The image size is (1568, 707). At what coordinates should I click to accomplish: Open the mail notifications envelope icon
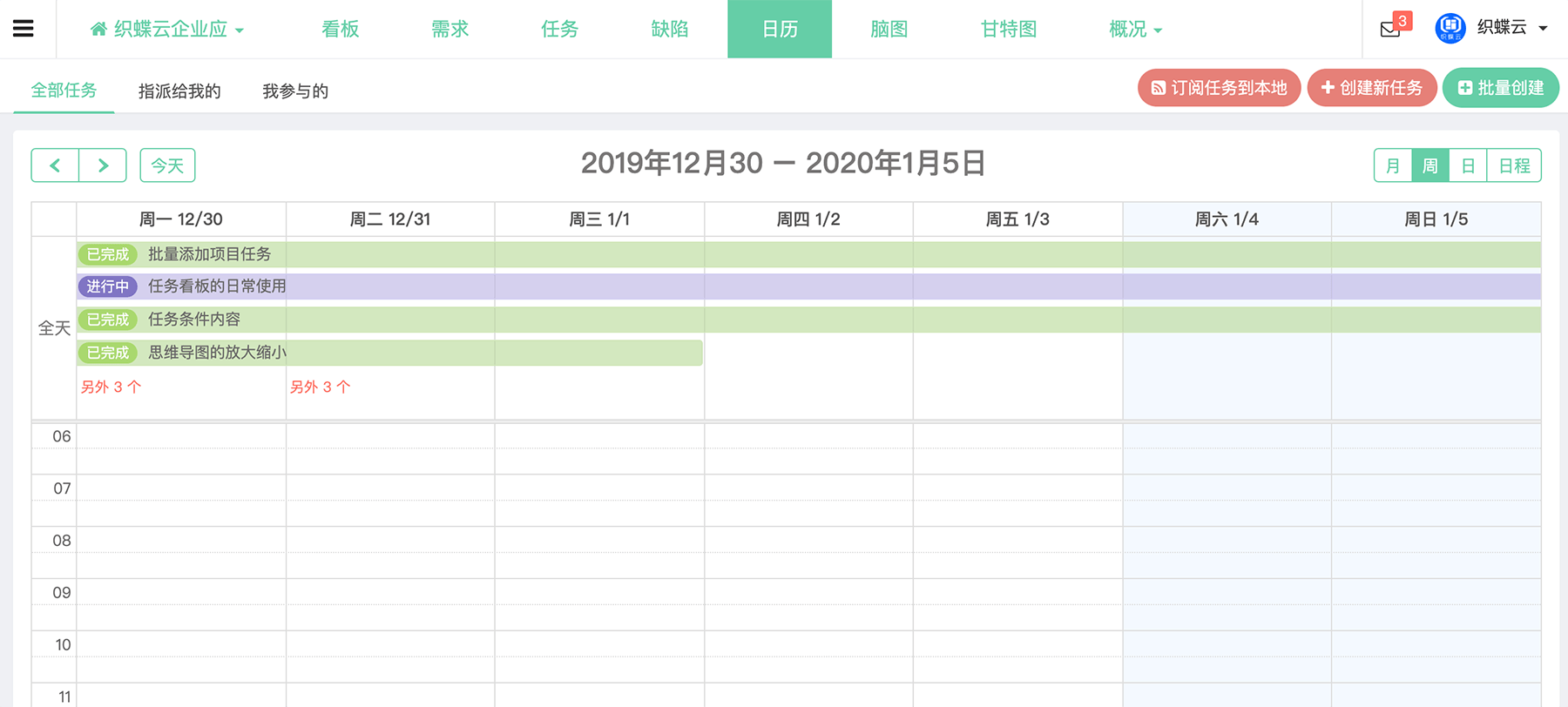1390,30
